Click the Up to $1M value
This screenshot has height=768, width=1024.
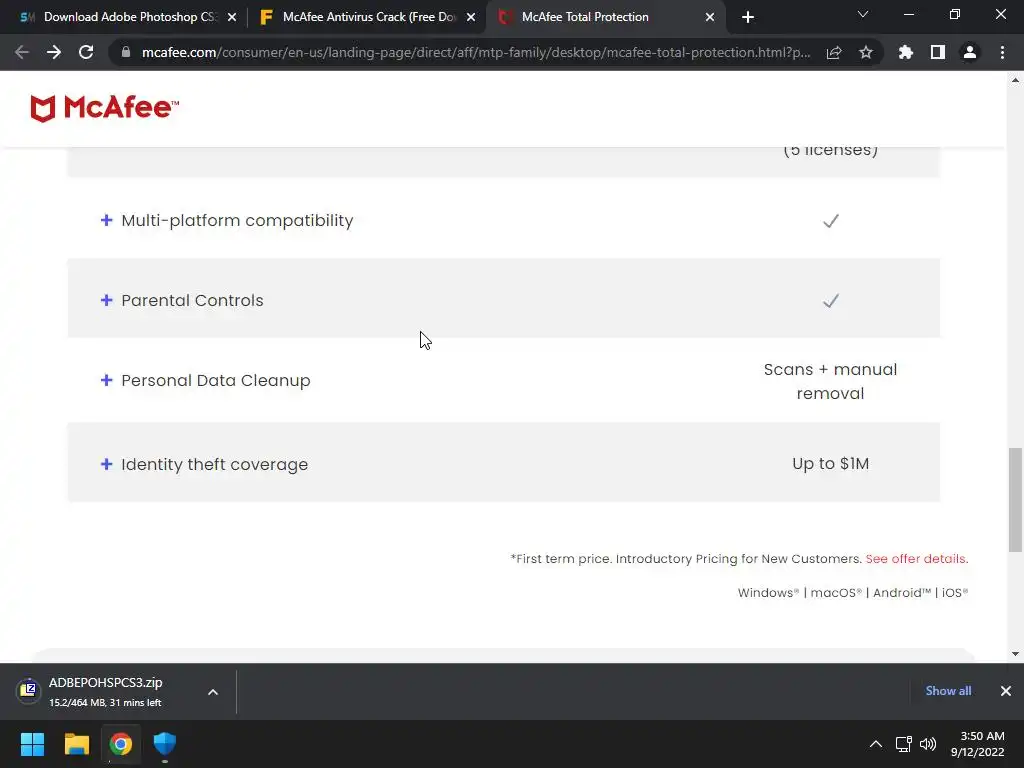(830, 464)
